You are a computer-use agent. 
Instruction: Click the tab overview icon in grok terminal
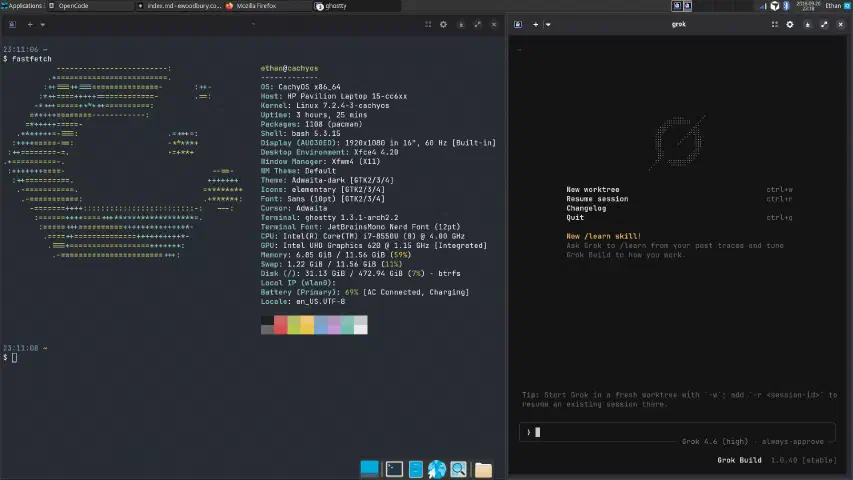(518, 24)
